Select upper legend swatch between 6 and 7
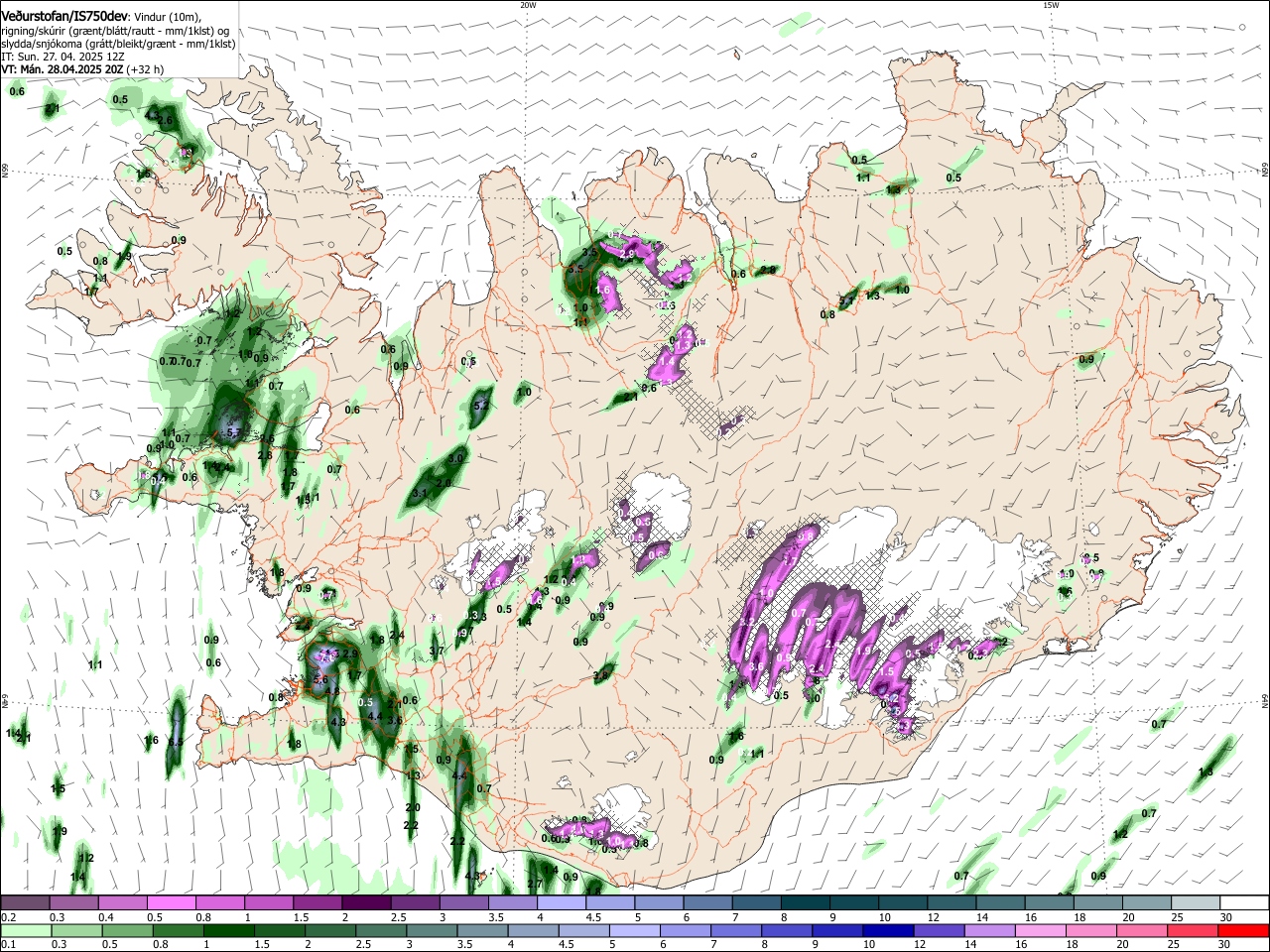Viewport: 1270px width, 952px height. pyautogui.click(x=708, y=903)
